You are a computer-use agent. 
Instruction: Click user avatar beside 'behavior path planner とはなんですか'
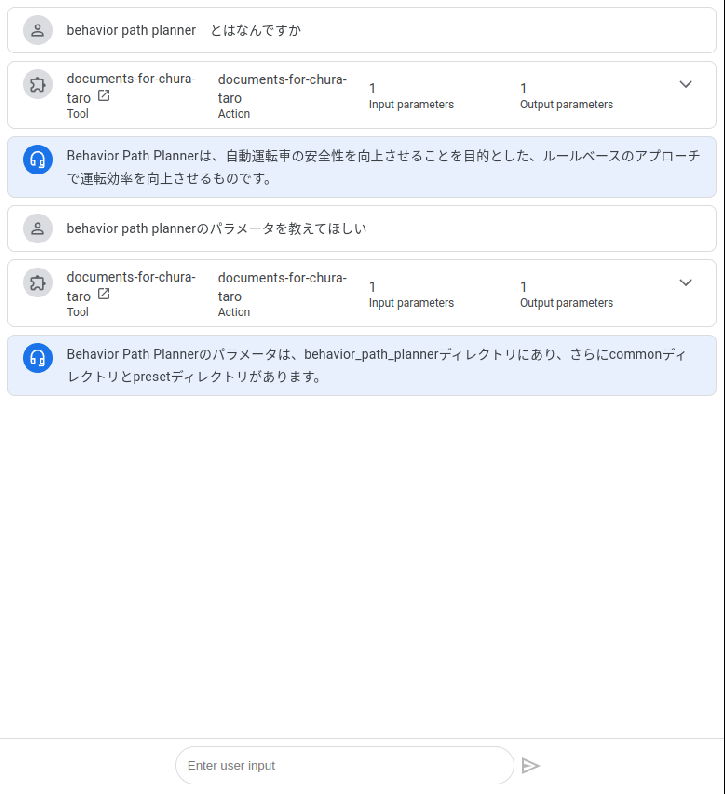[x=38, y=30]
